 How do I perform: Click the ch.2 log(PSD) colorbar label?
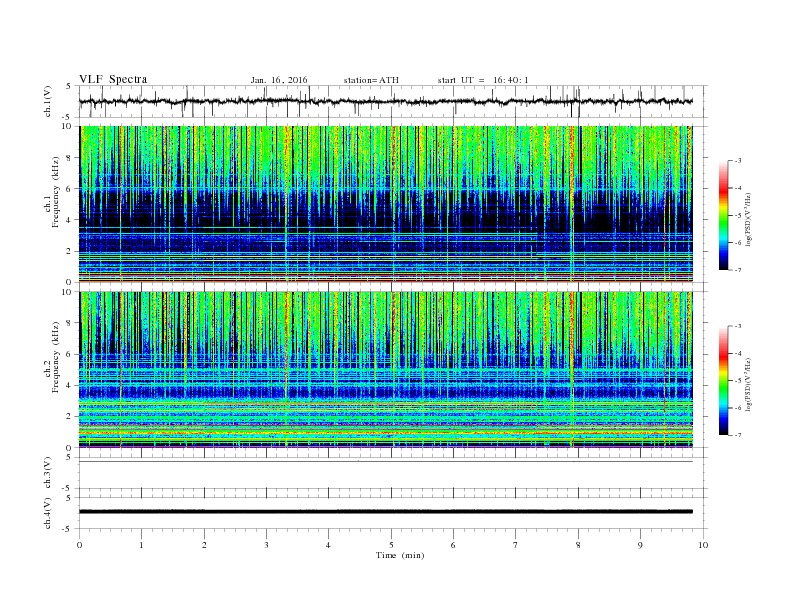click(748, 384)
